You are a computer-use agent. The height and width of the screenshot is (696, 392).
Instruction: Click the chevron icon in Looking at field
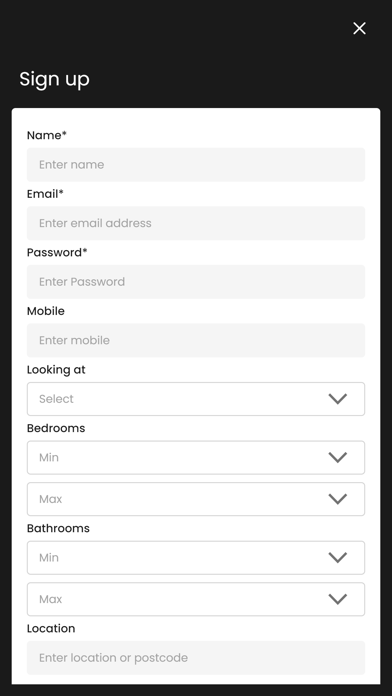pos(337,399)
